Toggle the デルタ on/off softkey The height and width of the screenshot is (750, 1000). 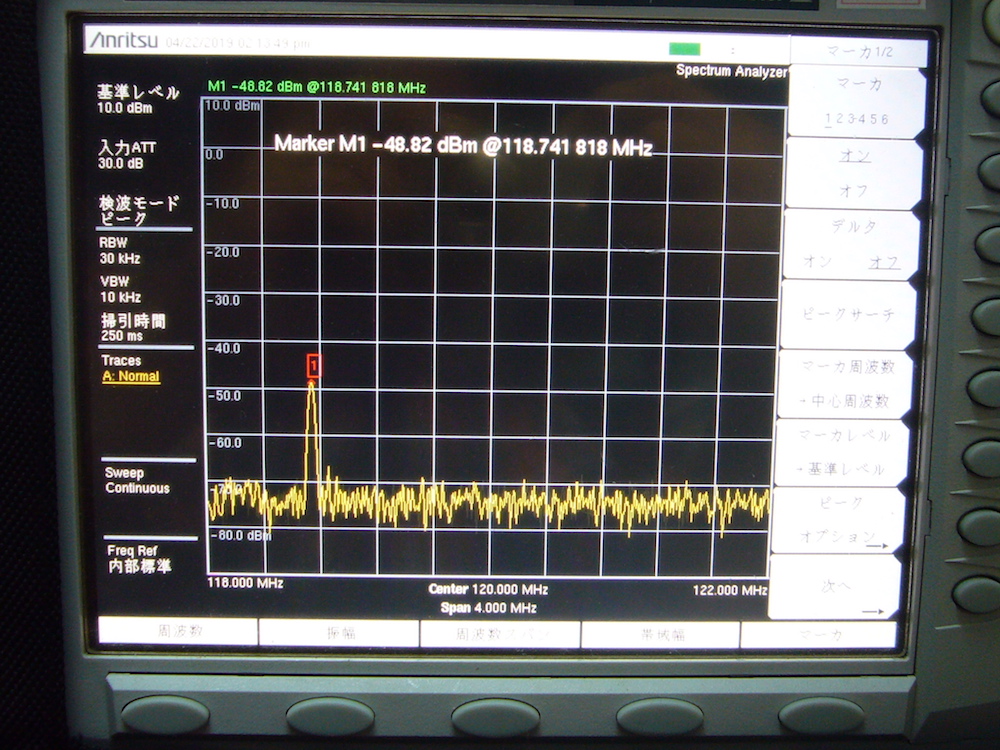click(852, 245)
